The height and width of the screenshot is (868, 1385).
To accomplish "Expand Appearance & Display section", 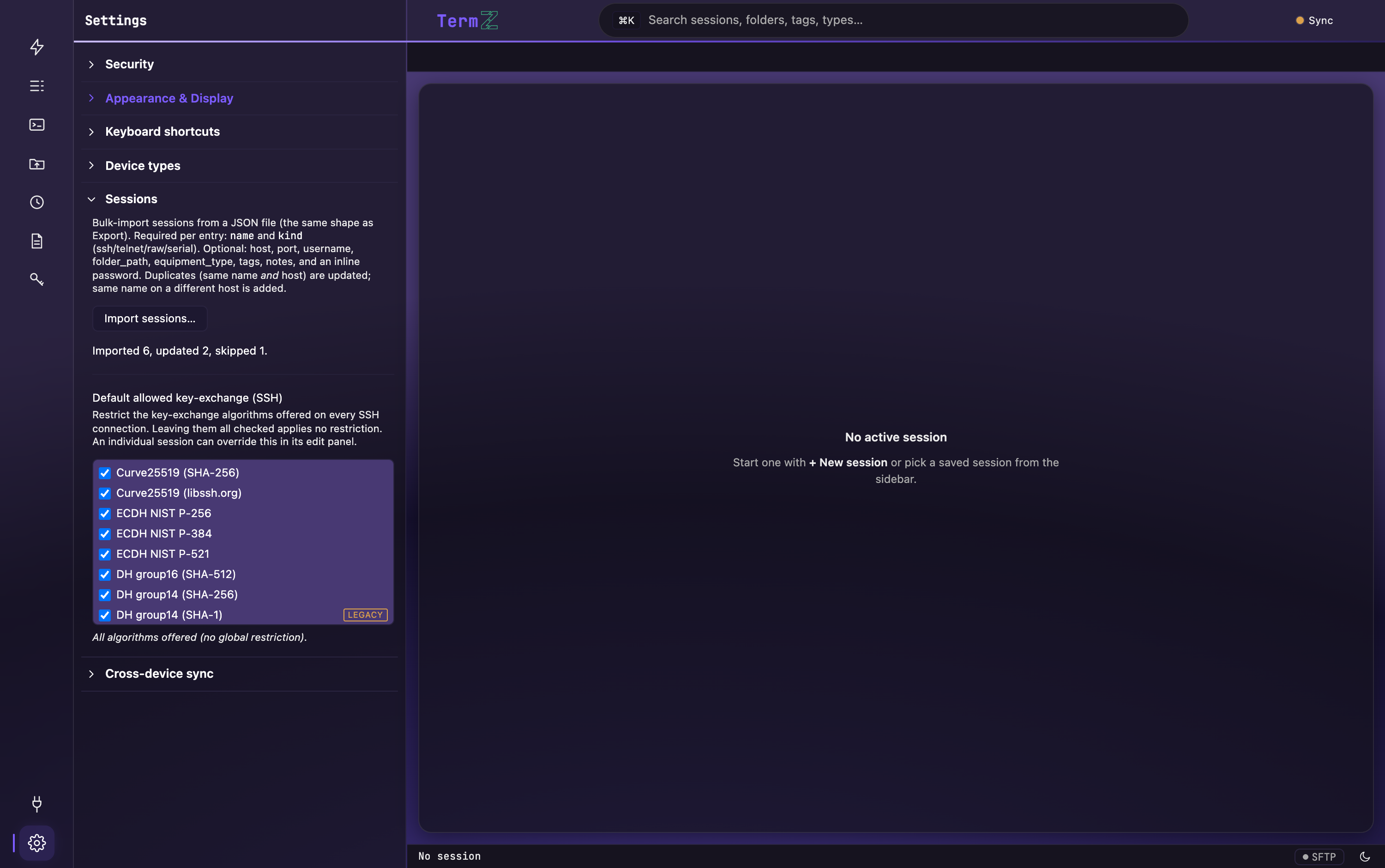I will 239,98.
